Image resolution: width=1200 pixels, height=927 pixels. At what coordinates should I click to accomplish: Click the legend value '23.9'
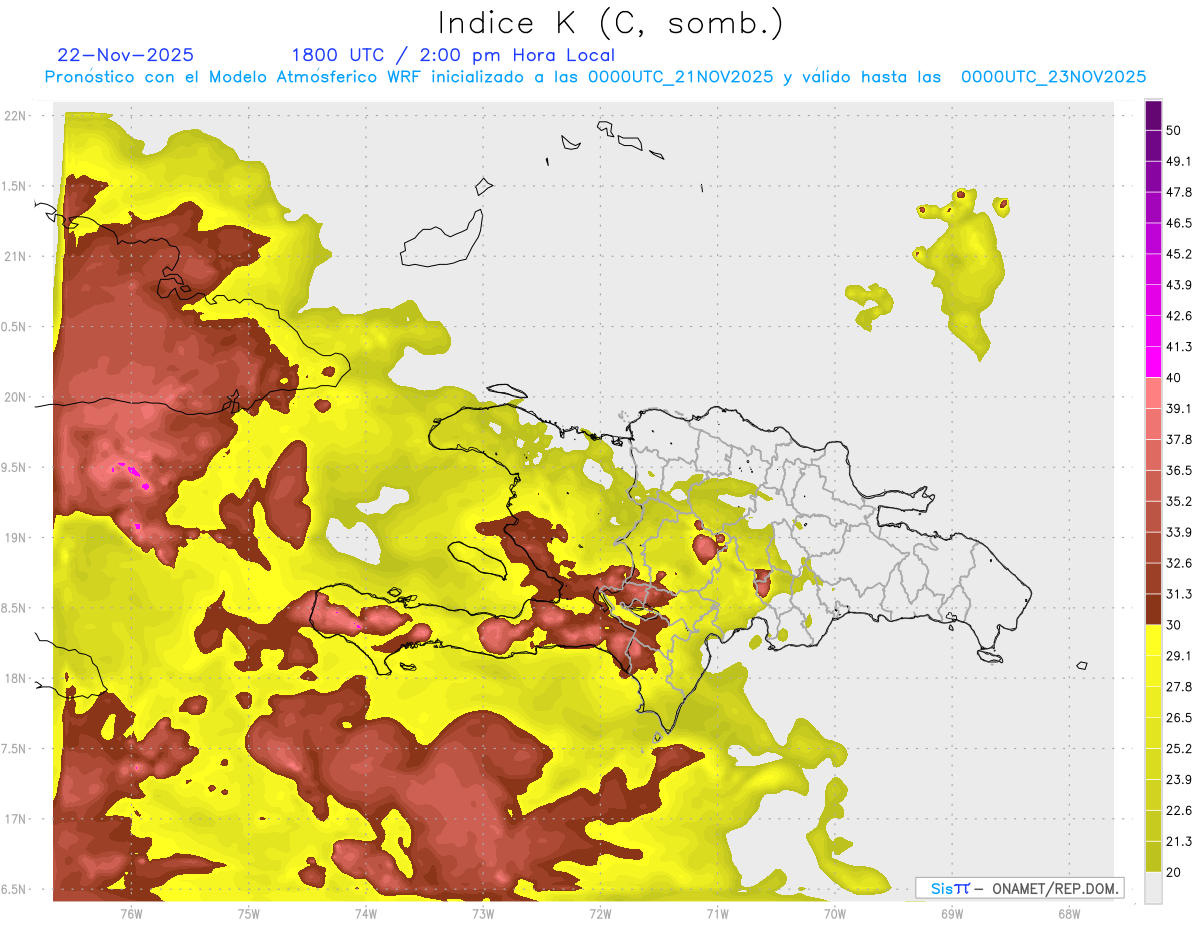click(1179, 780)
